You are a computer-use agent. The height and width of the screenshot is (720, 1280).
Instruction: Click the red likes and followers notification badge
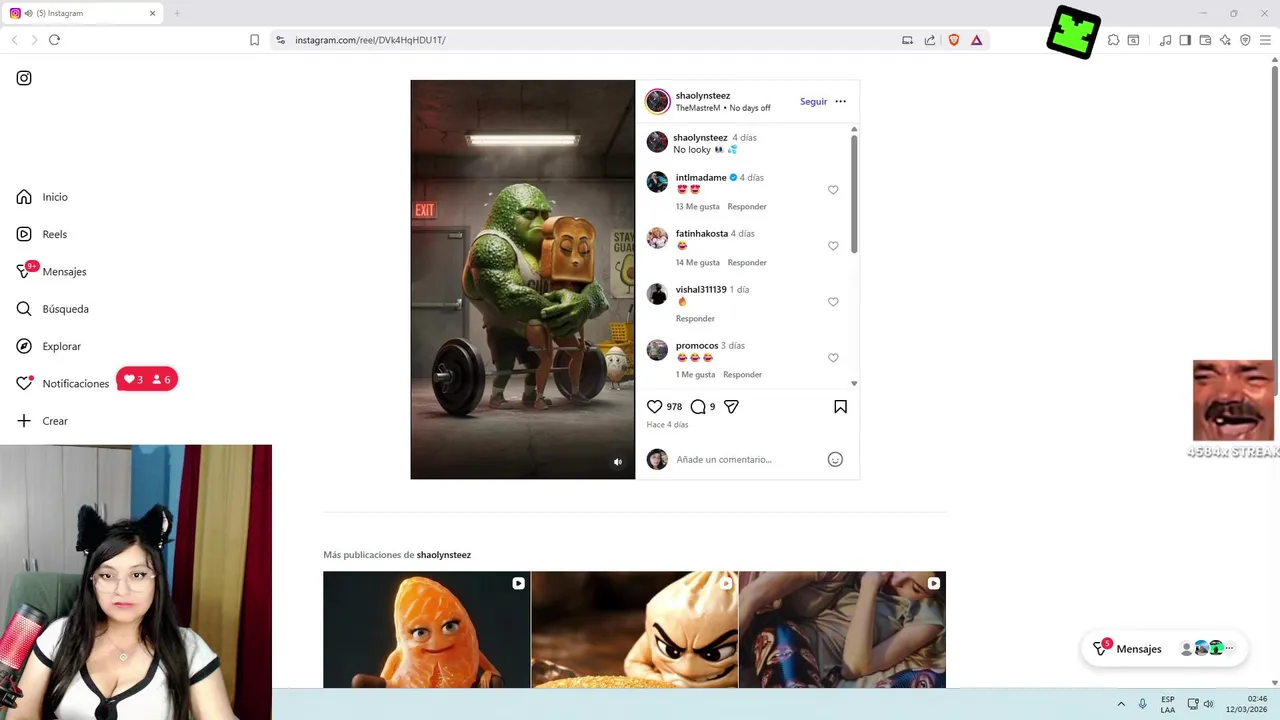147,379
